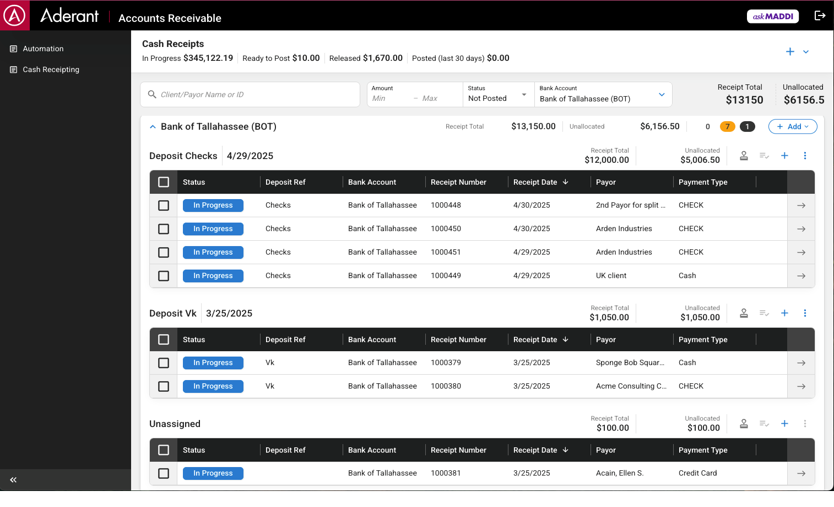Open receipt 1000450 with arrow
The height and width of the screenshot is (507, 834).
(x=801, y=229)
